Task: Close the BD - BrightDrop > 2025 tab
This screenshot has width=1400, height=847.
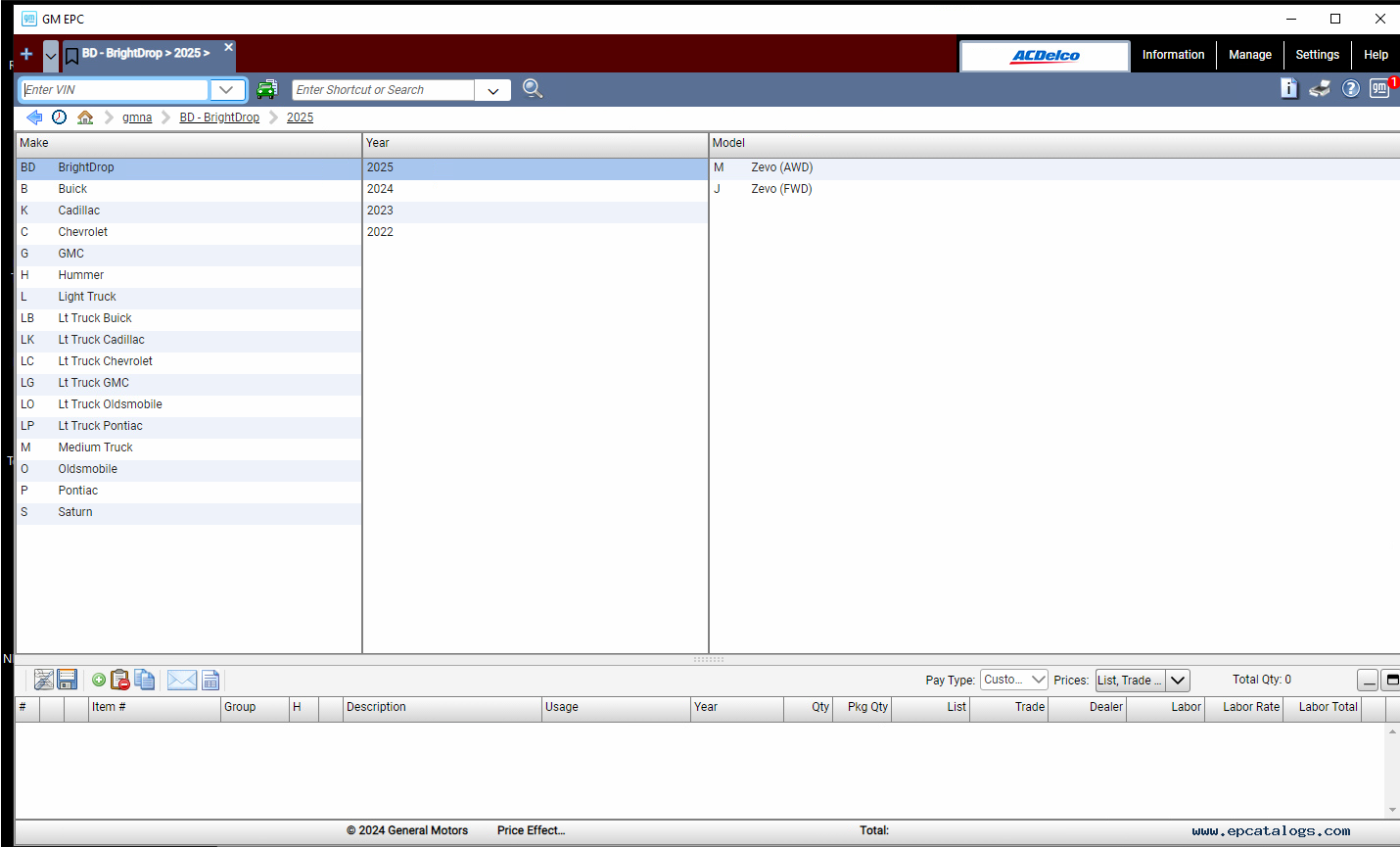Action: [228, 47]
